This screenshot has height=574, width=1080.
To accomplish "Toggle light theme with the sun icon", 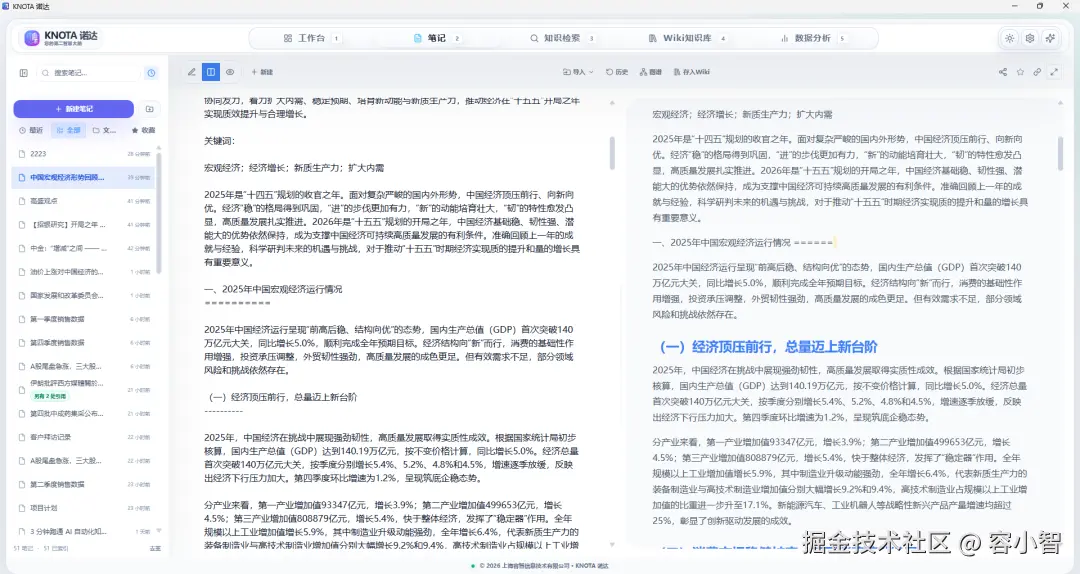I will click(x=1009, y=38).
